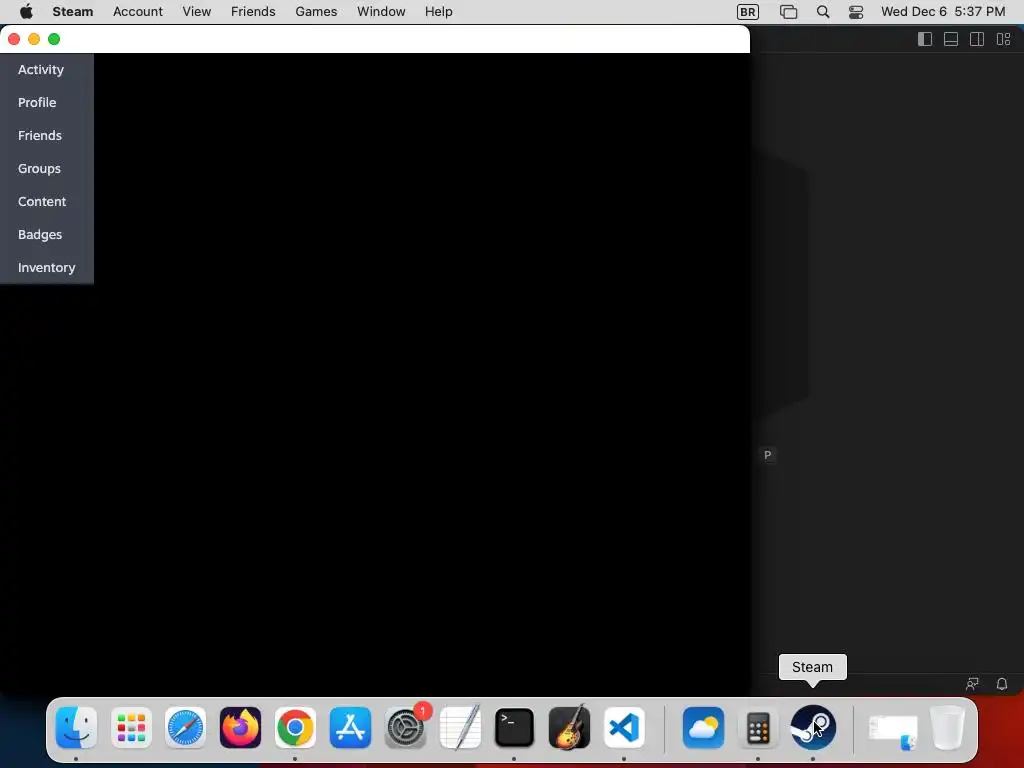Launch Safari from the Dock
This screenshot has width=1024, height=768.
pyautogui.click(x=185, y=727)
